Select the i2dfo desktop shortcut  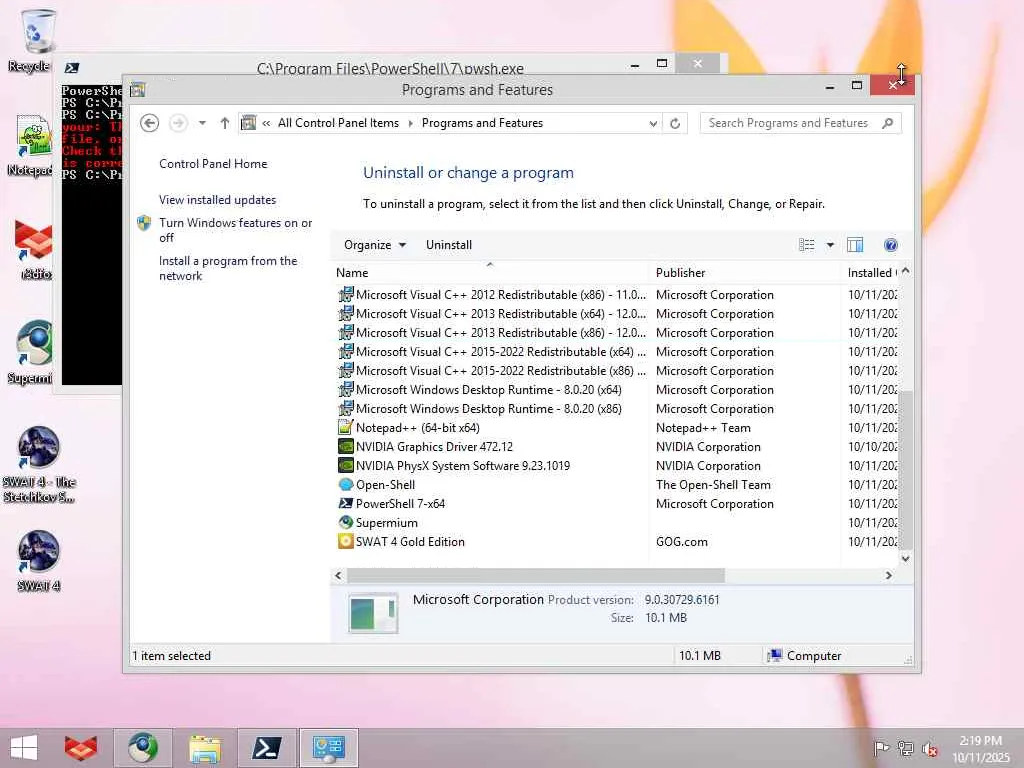pyautogui.click(x=34, y=249)
